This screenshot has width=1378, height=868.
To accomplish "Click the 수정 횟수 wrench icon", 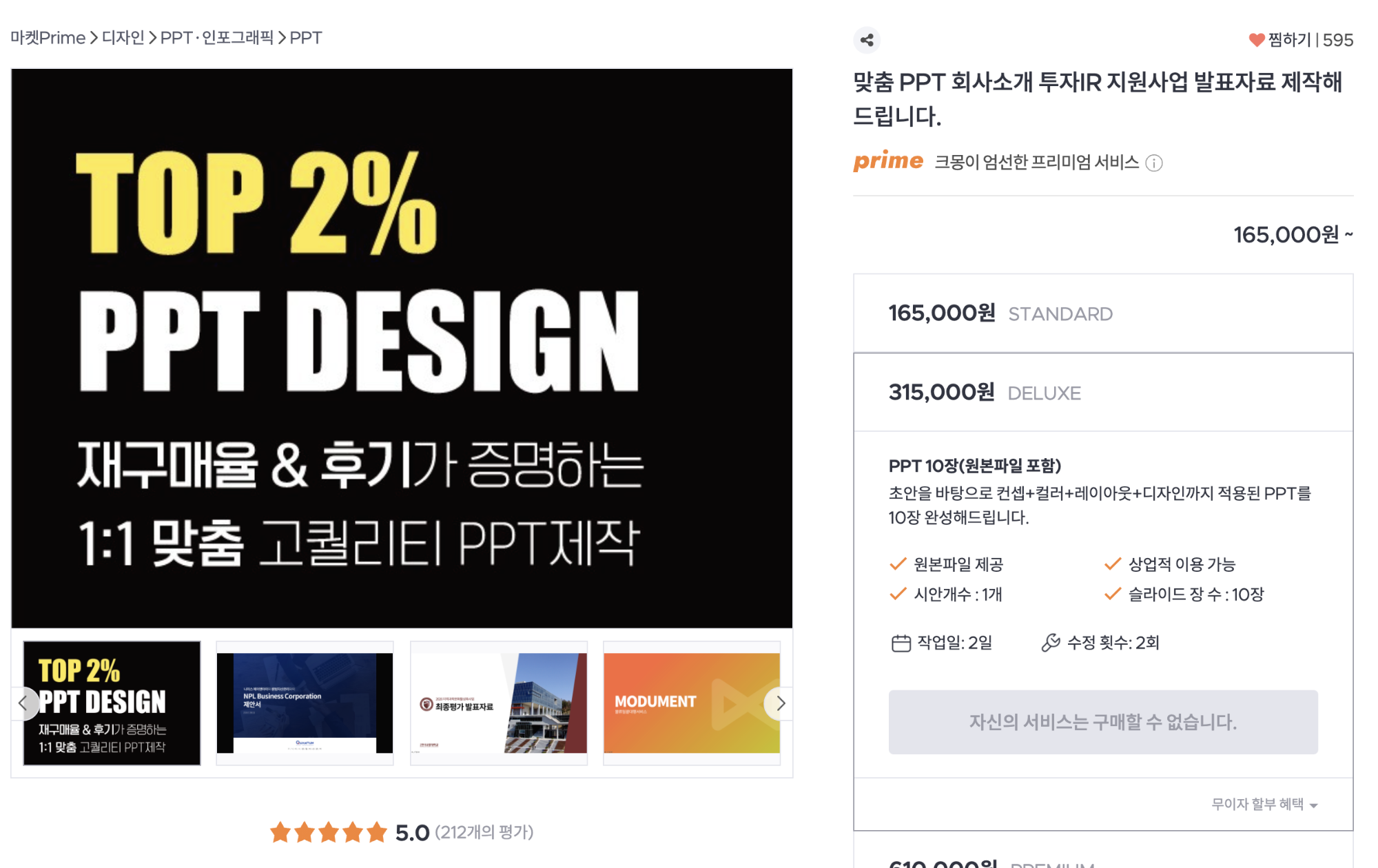I will (1051, 643).
